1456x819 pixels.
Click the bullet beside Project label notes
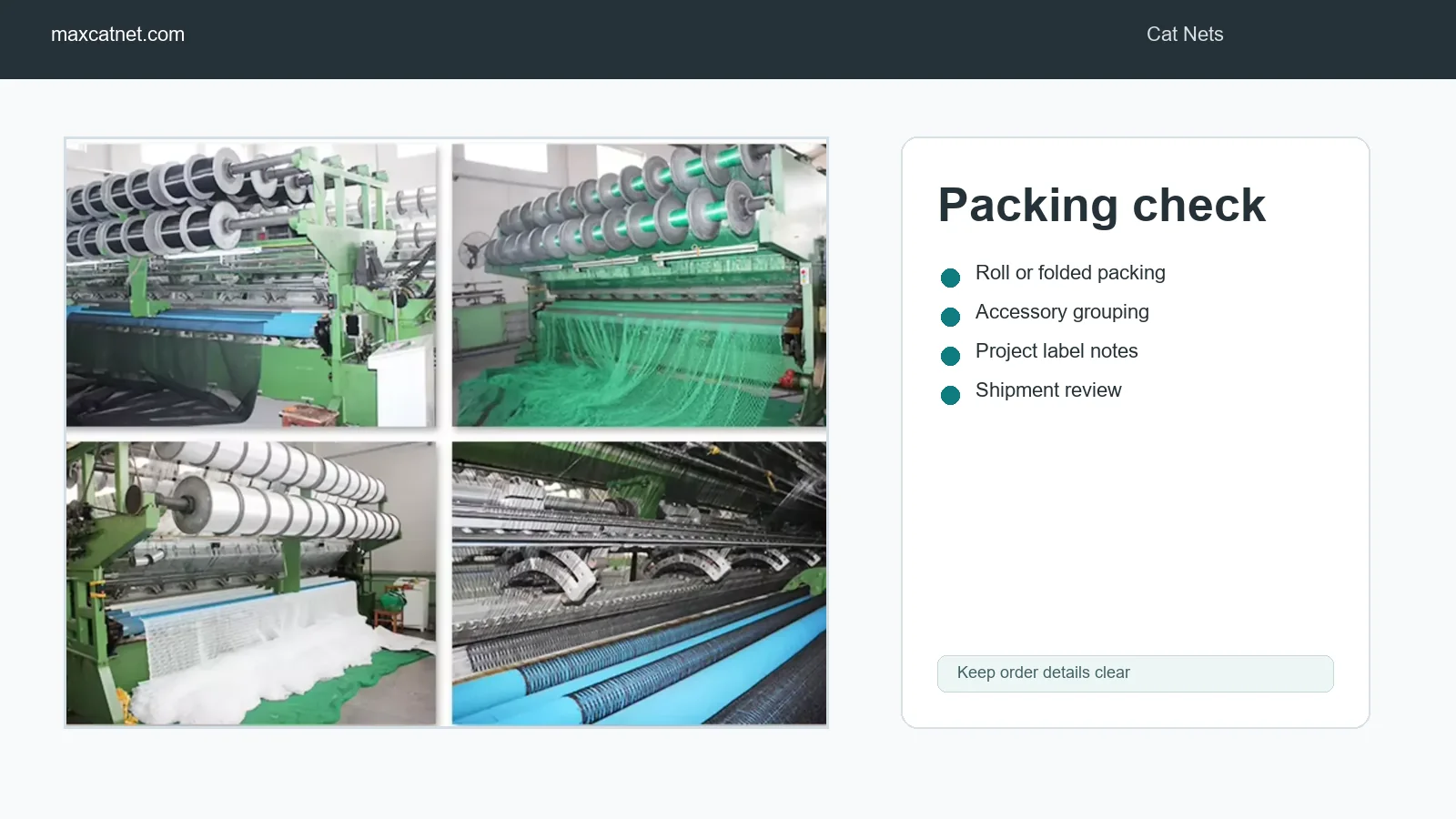(x=950, y=356)
